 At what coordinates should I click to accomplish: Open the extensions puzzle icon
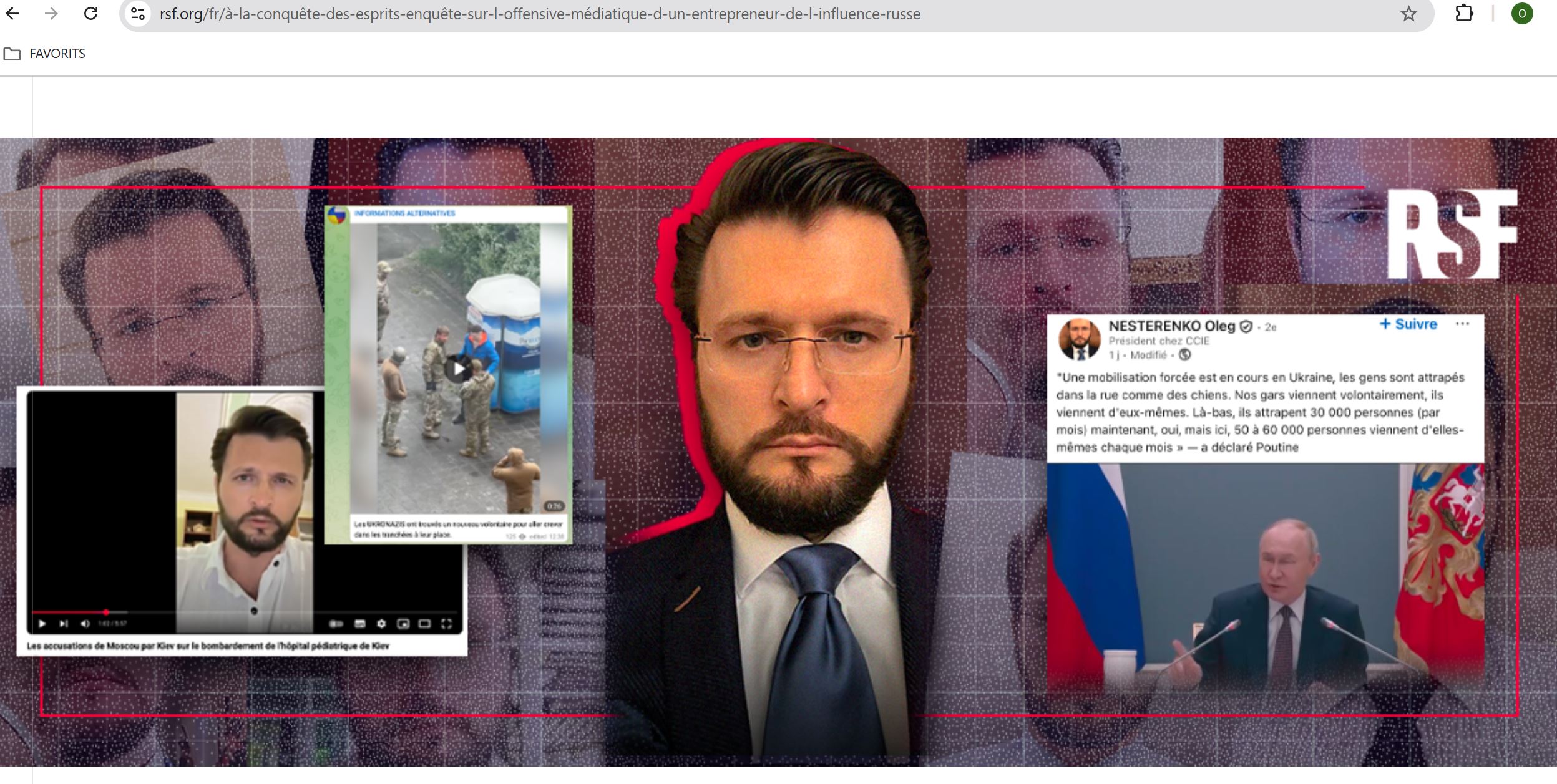(x=1464, y=14)
